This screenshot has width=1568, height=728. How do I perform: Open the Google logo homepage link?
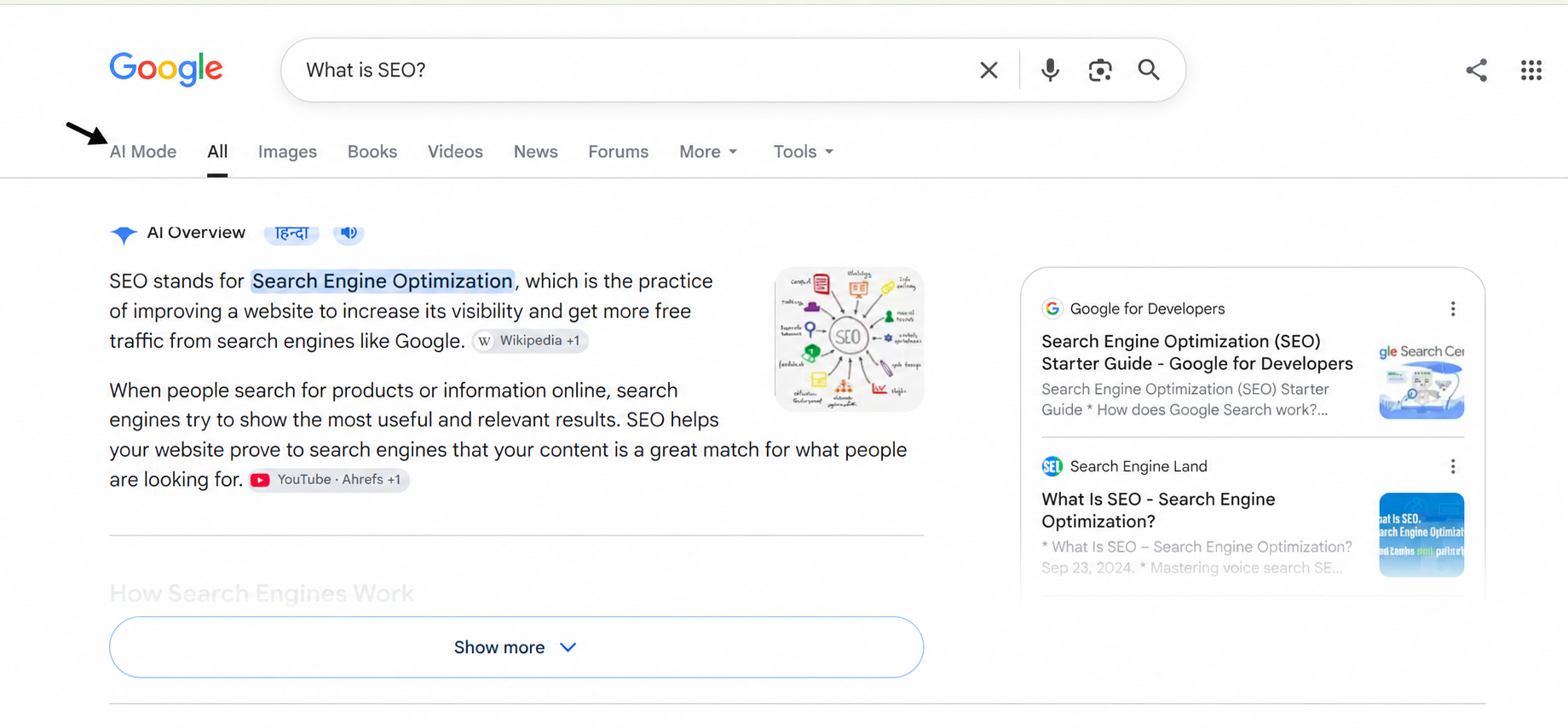click(166, 69)
